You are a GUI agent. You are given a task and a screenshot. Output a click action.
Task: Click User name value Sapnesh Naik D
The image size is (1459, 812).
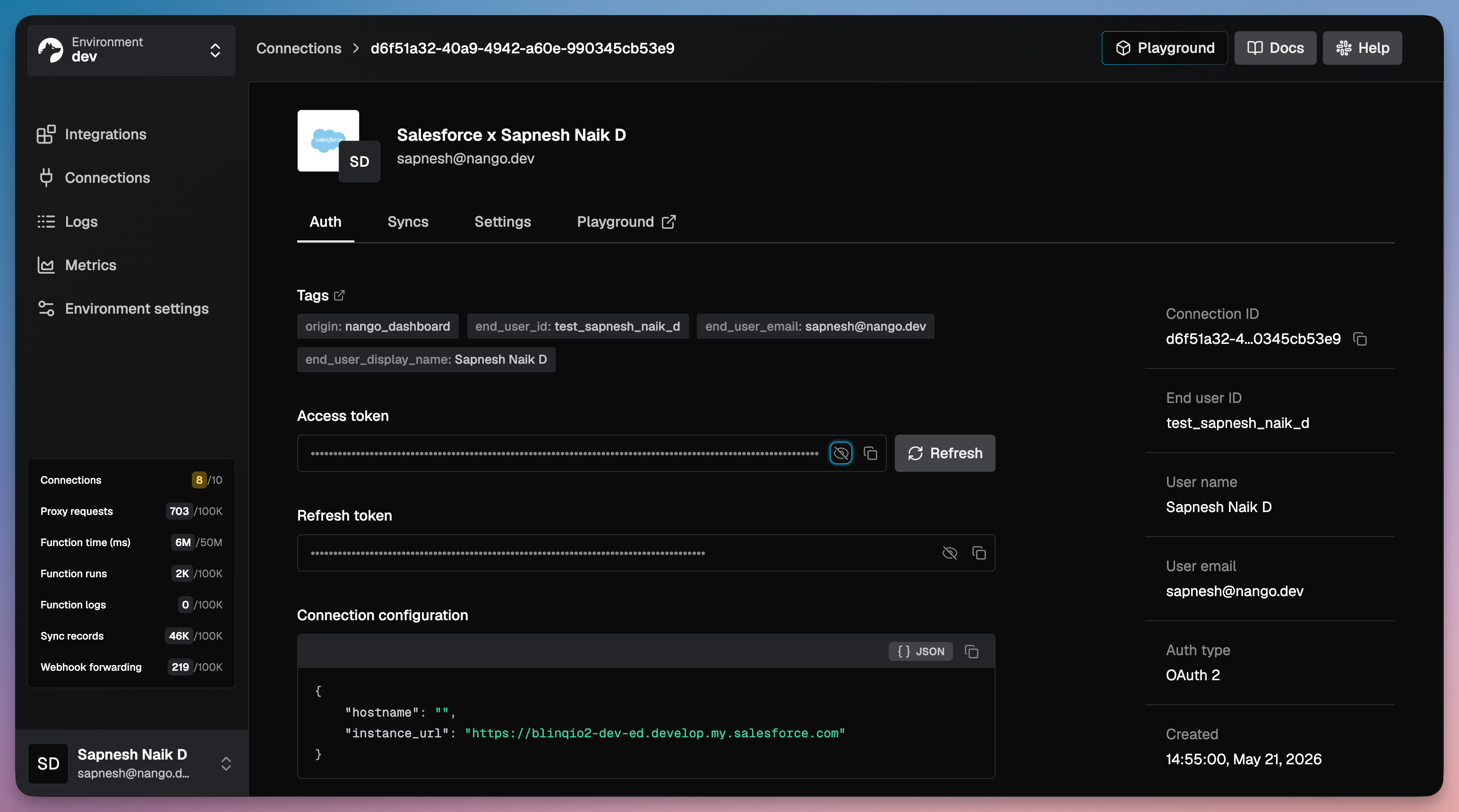pyautogui.click(x=1219, y=507)
